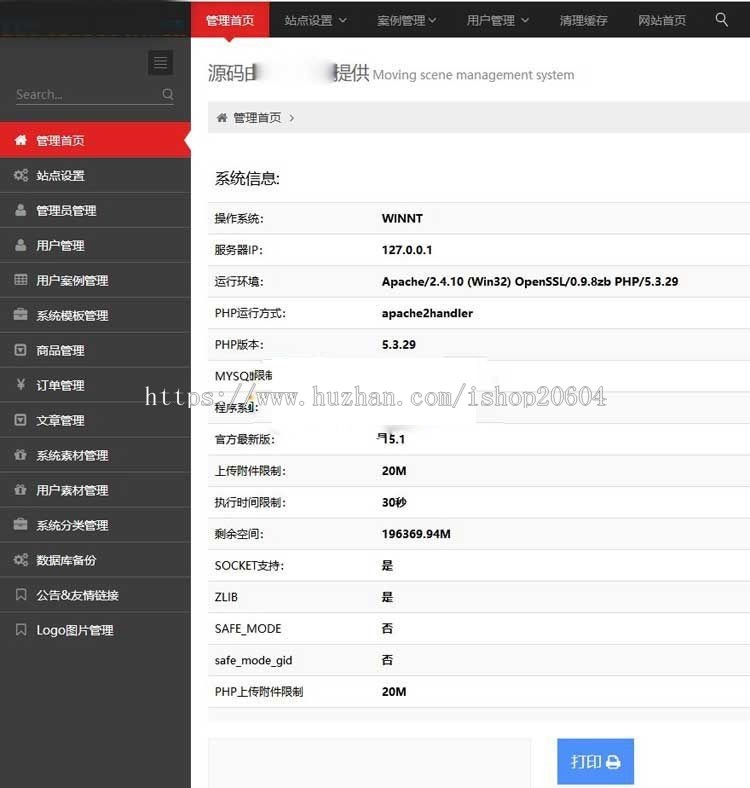Viewport: 750px width, 788px height.
Task: Click the 管理首页 breadcrumb link
Action: tap(257, 118)
